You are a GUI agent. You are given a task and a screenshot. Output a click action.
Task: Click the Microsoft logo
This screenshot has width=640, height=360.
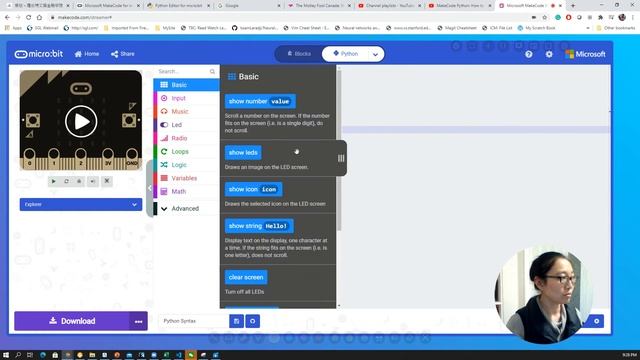[585, 54]
